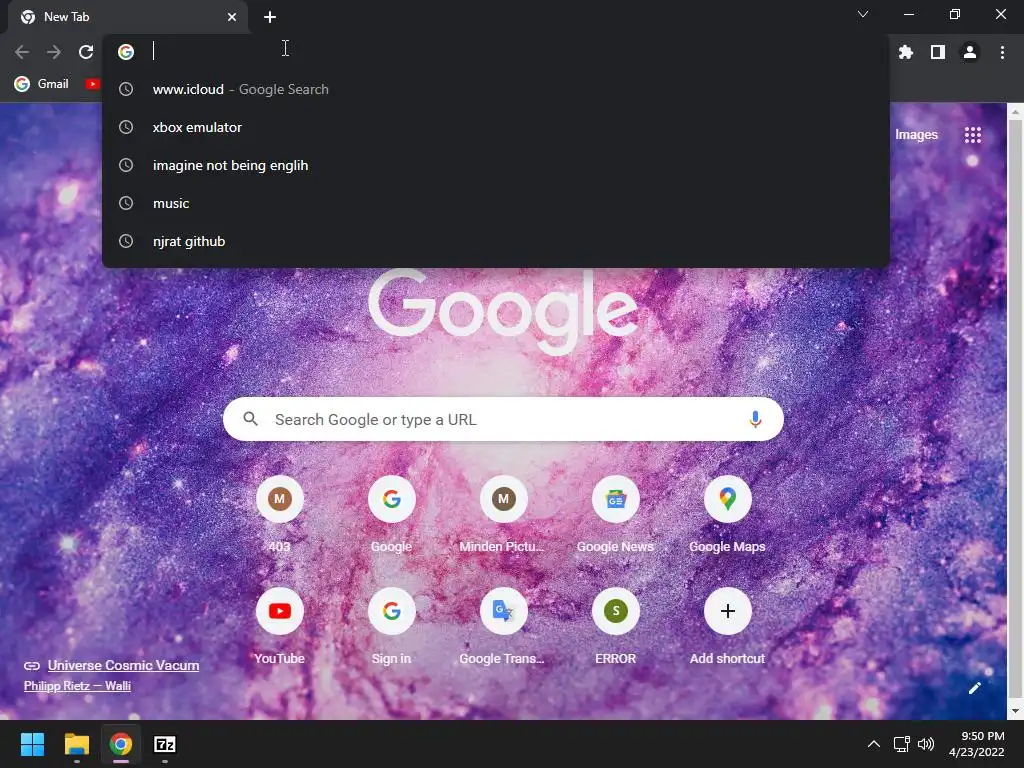The height and width of the screenshot is (768, 1024).
Task: Open the Gmail bookmark
Action: (x=42, y=84)
